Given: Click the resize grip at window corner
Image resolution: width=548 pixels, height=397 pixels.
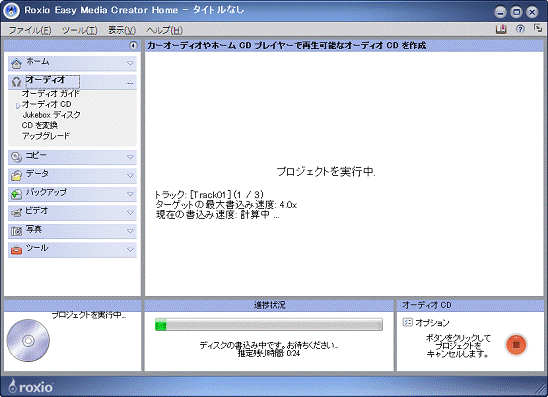Looking at the screenshot, I should (540, 389).
